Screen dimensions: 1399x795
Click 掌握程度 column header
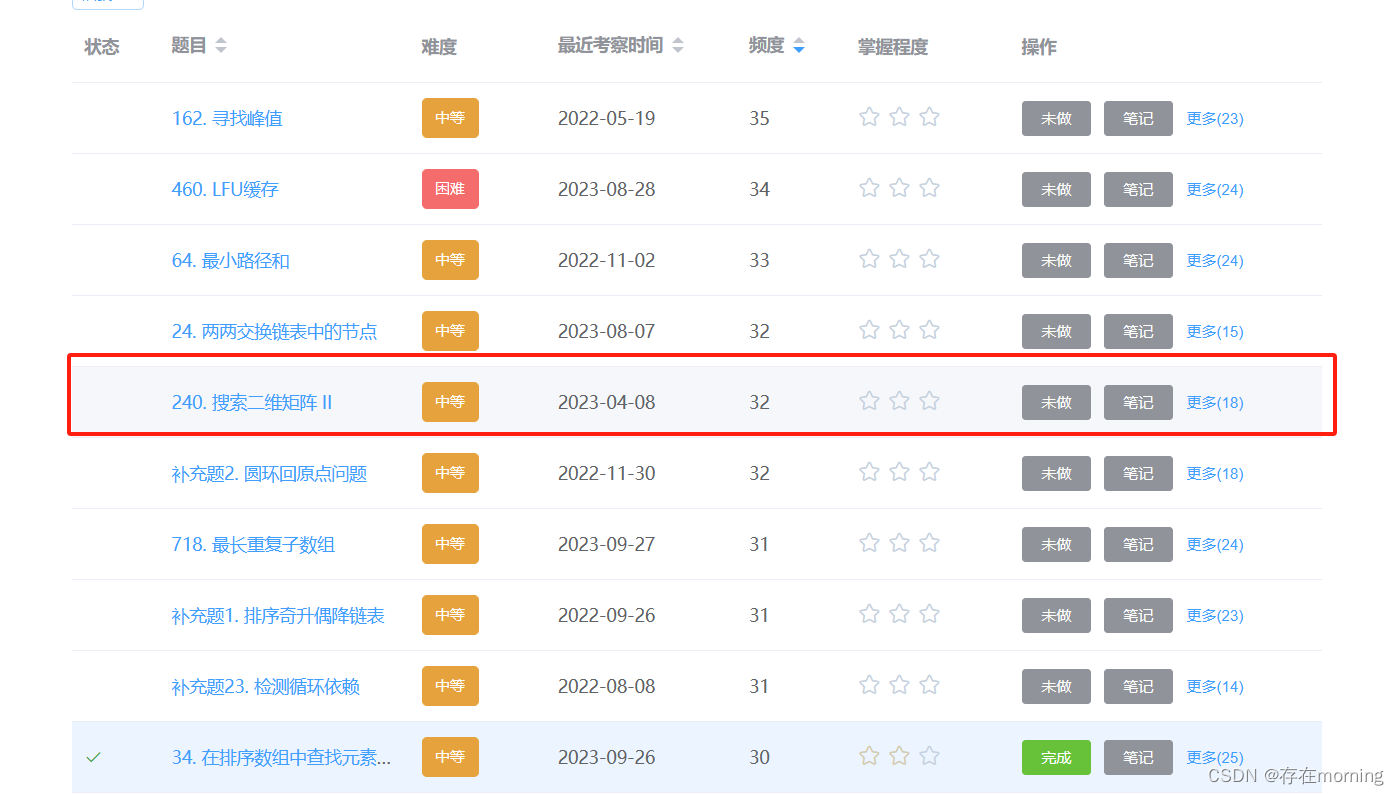tap(893, 47)
